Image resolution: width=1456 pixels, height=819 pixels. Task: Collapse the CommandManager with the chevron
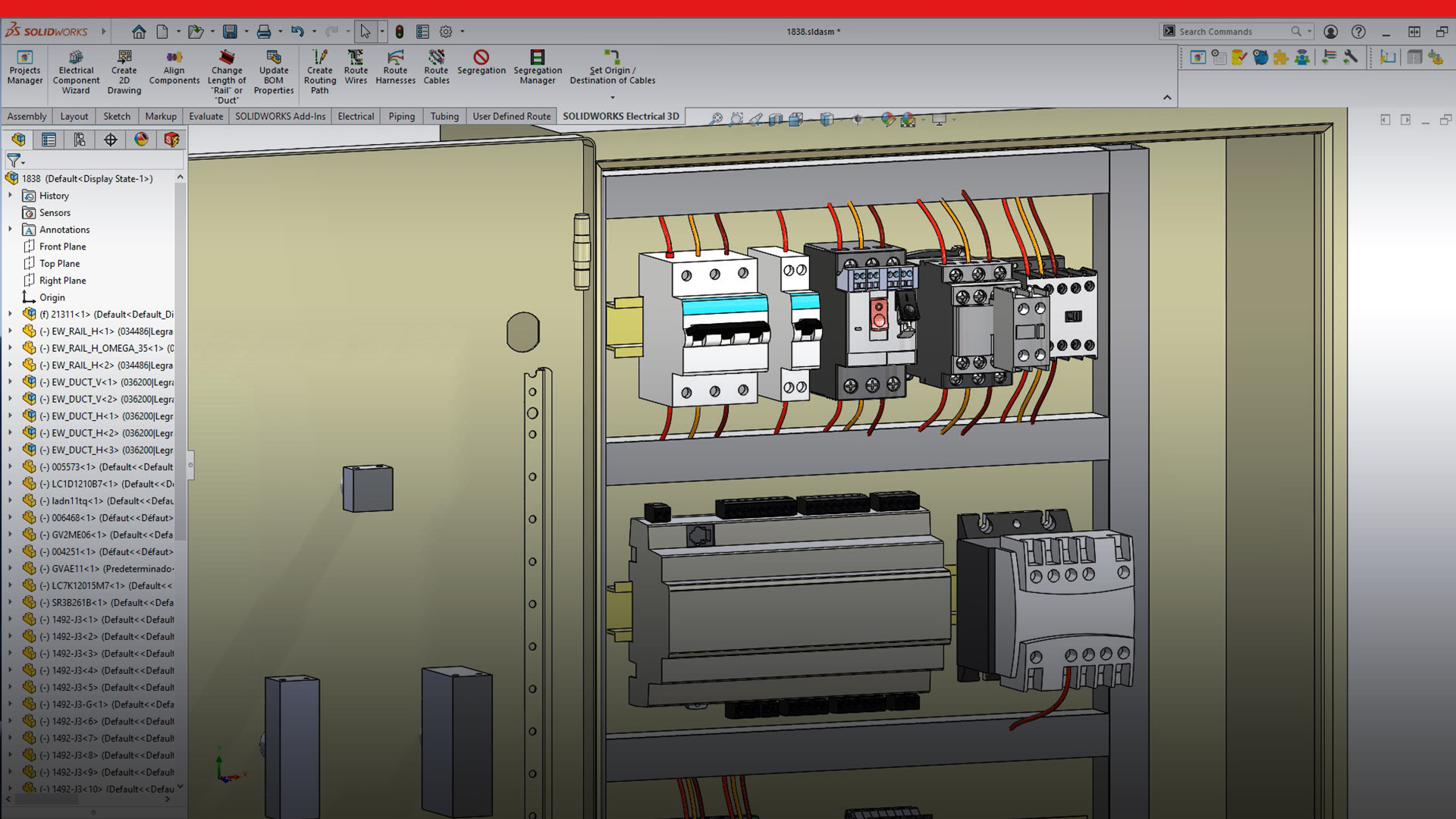[x=1168, y=97]
